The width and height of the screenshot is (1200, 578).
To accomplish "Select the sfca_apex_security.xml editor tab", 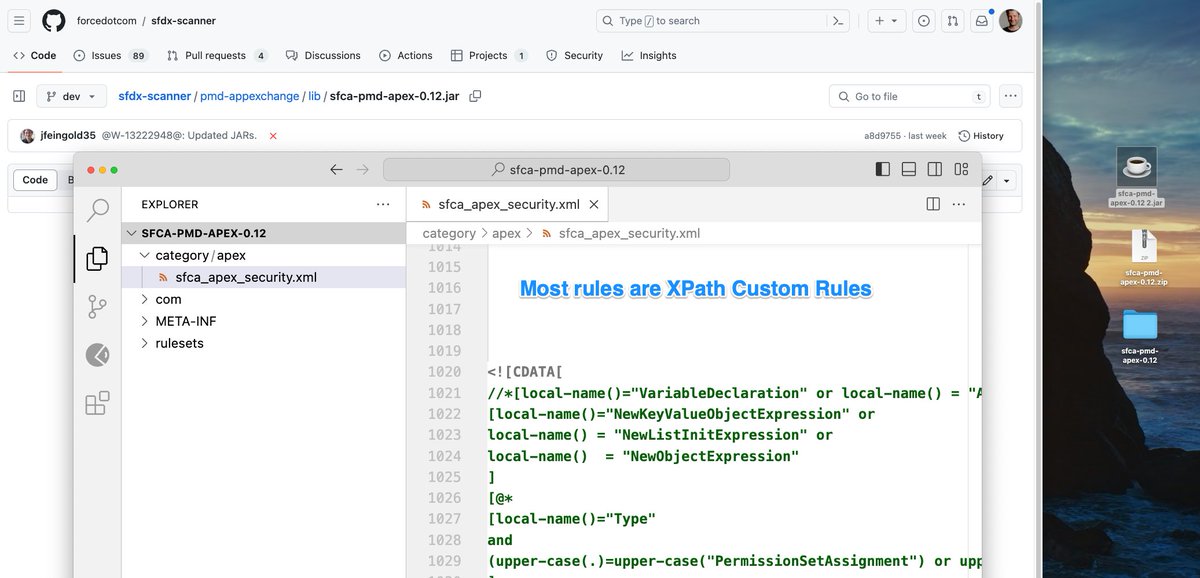I will click(x=508, y=204).
